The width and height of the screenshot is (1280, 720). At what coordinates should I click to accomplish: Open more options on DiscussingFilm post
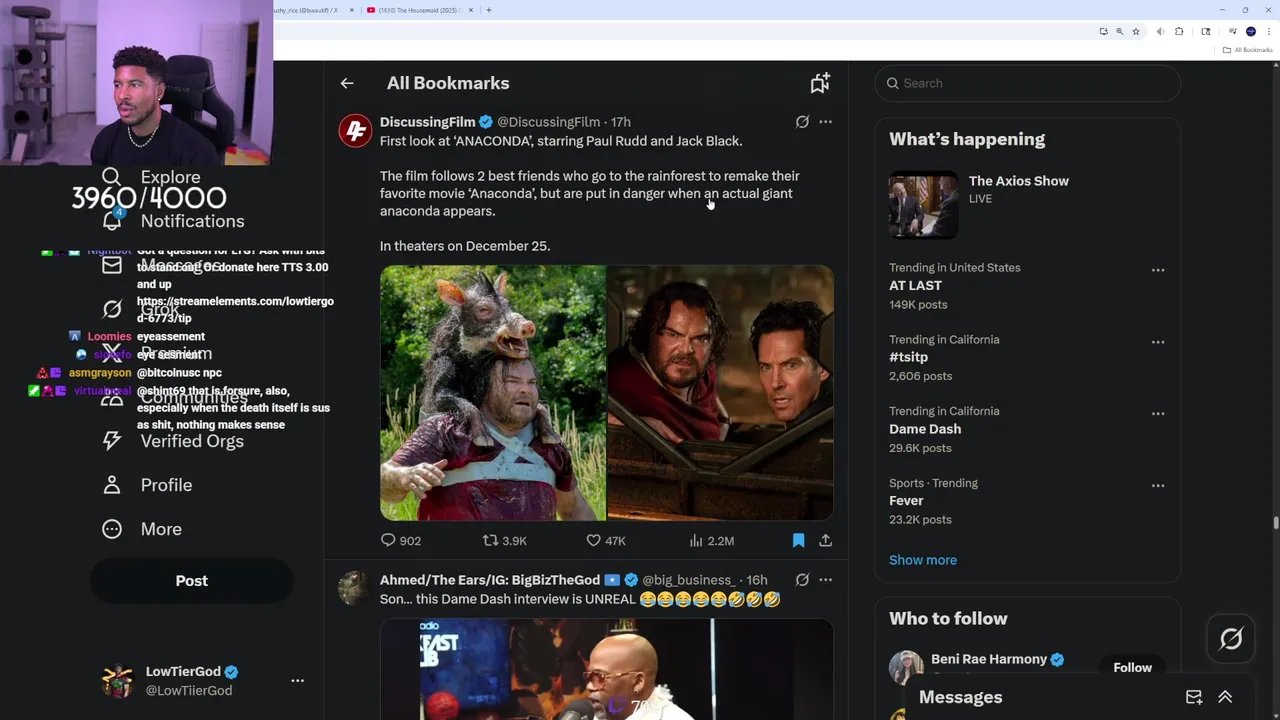(x=825, y=121)
